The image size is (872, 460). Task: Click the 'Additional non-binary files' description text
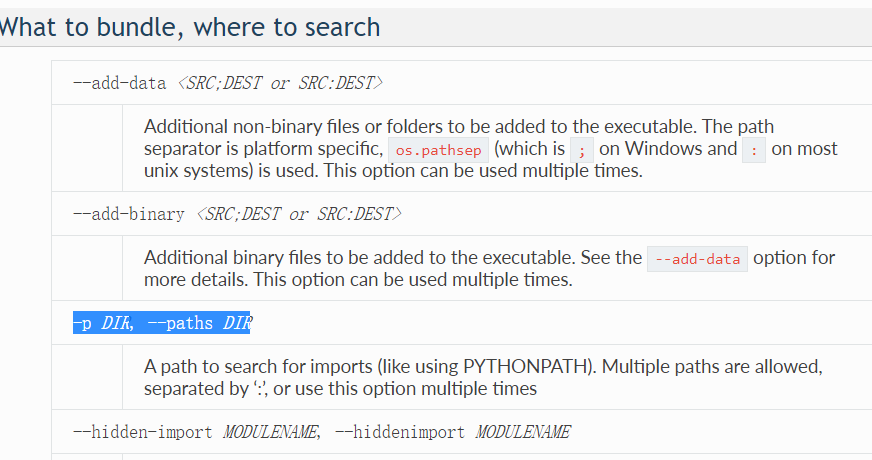pyautogui.click(x=251, y=127)
